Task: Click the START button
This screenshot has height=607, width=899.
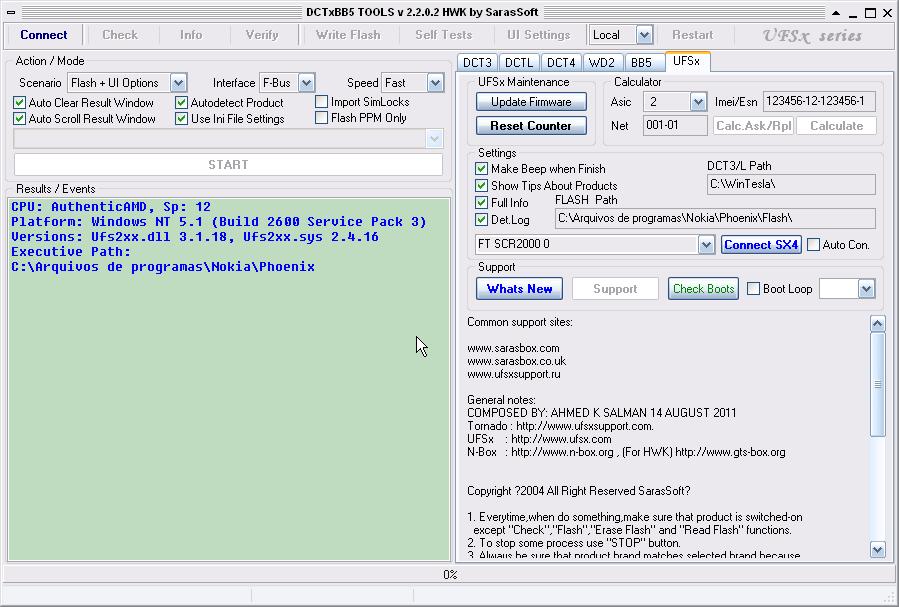Action: [x=228, y=165]
